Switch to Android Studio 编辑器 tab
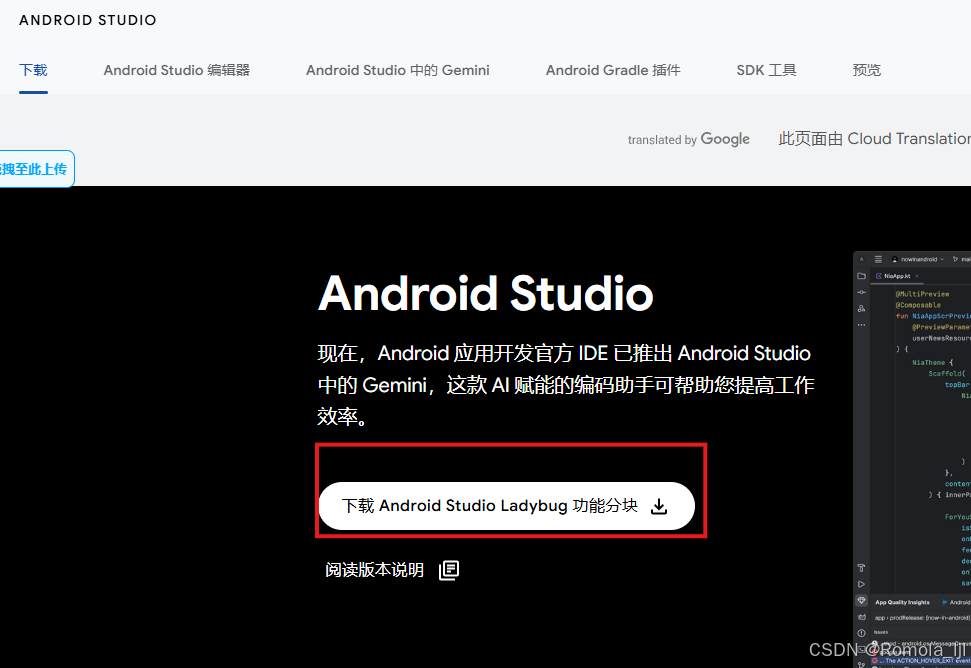Image resolution: width=971 pixels, height=668 pixels. [176, 70]
